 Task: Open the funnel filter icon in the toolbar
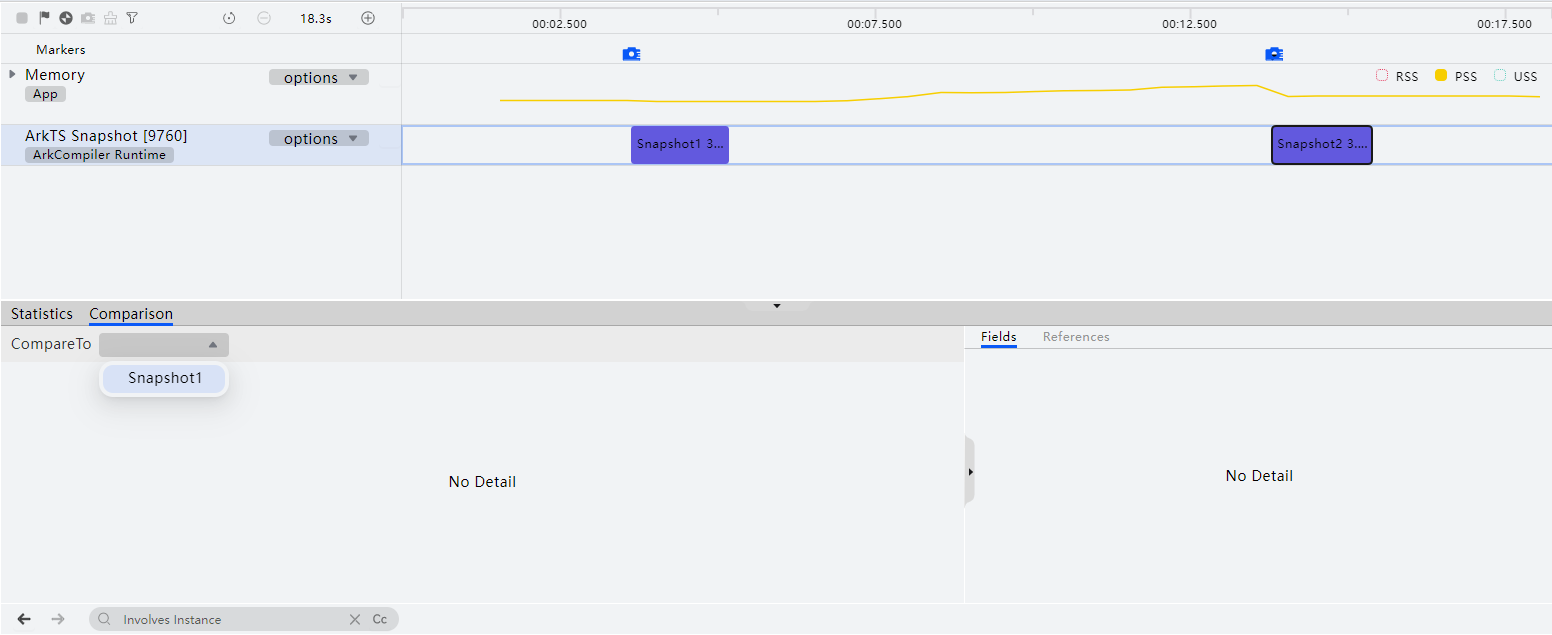click(x=132, y=18)
